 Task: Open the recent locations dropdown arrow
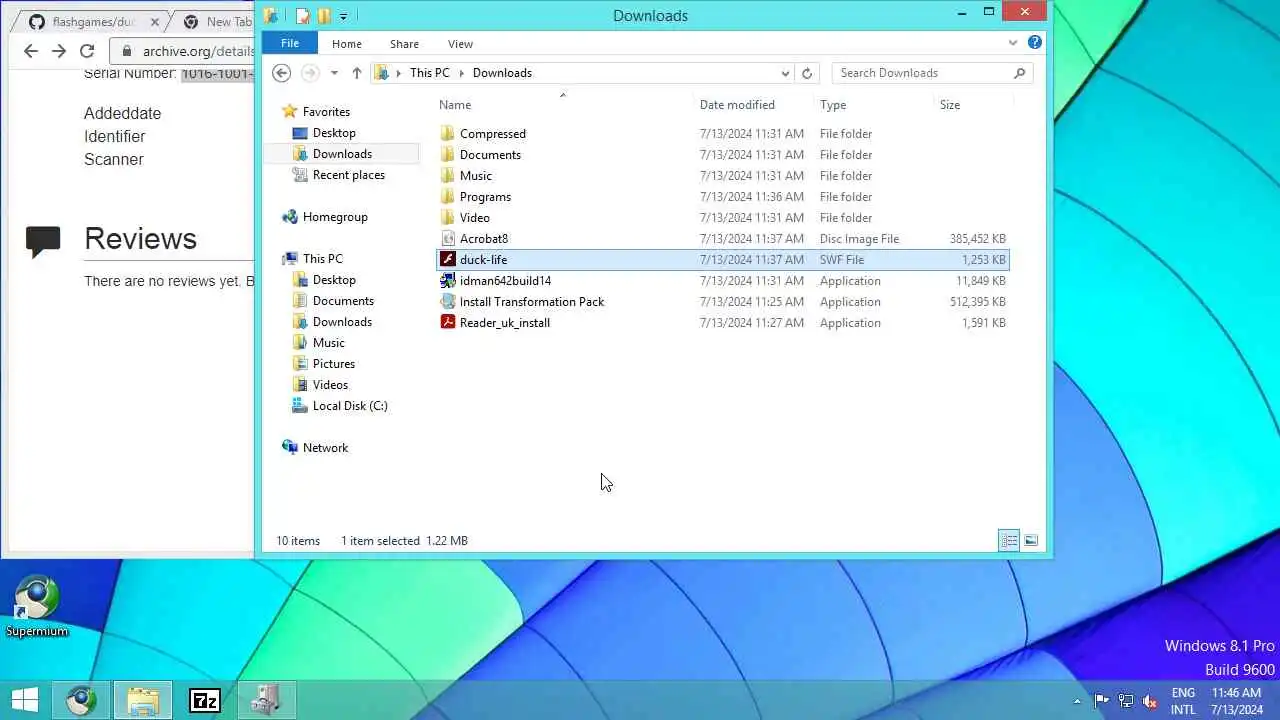(x=334, y=73)
